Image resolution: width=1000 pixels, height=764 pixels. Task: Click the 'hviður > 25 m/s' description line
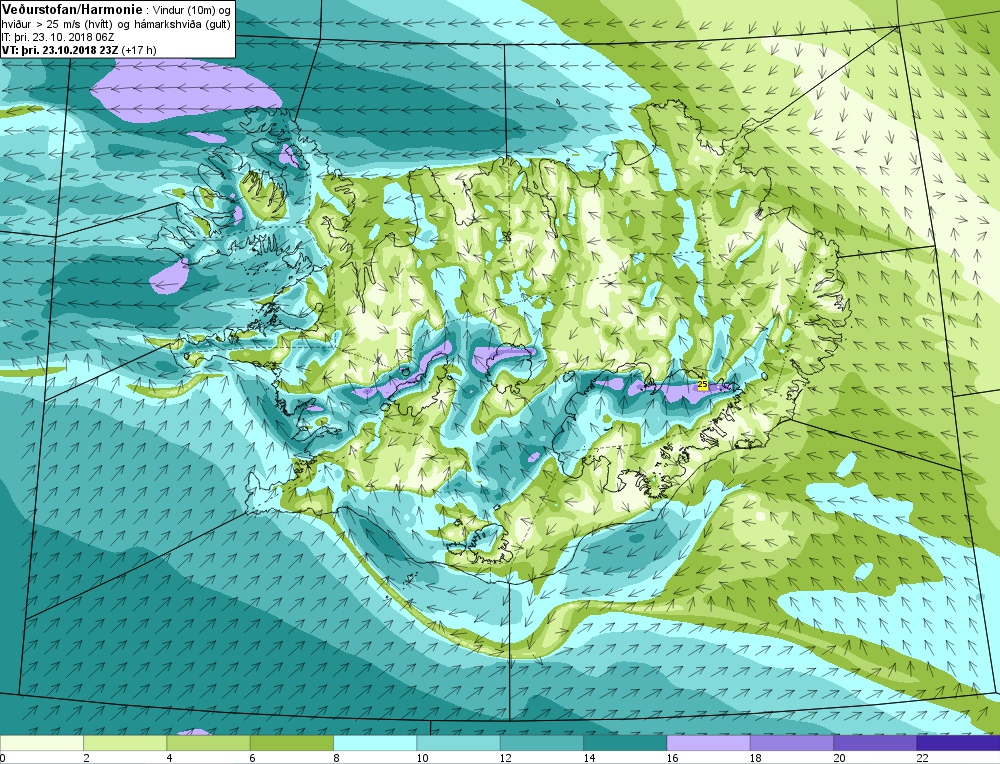tap(116, 24)
